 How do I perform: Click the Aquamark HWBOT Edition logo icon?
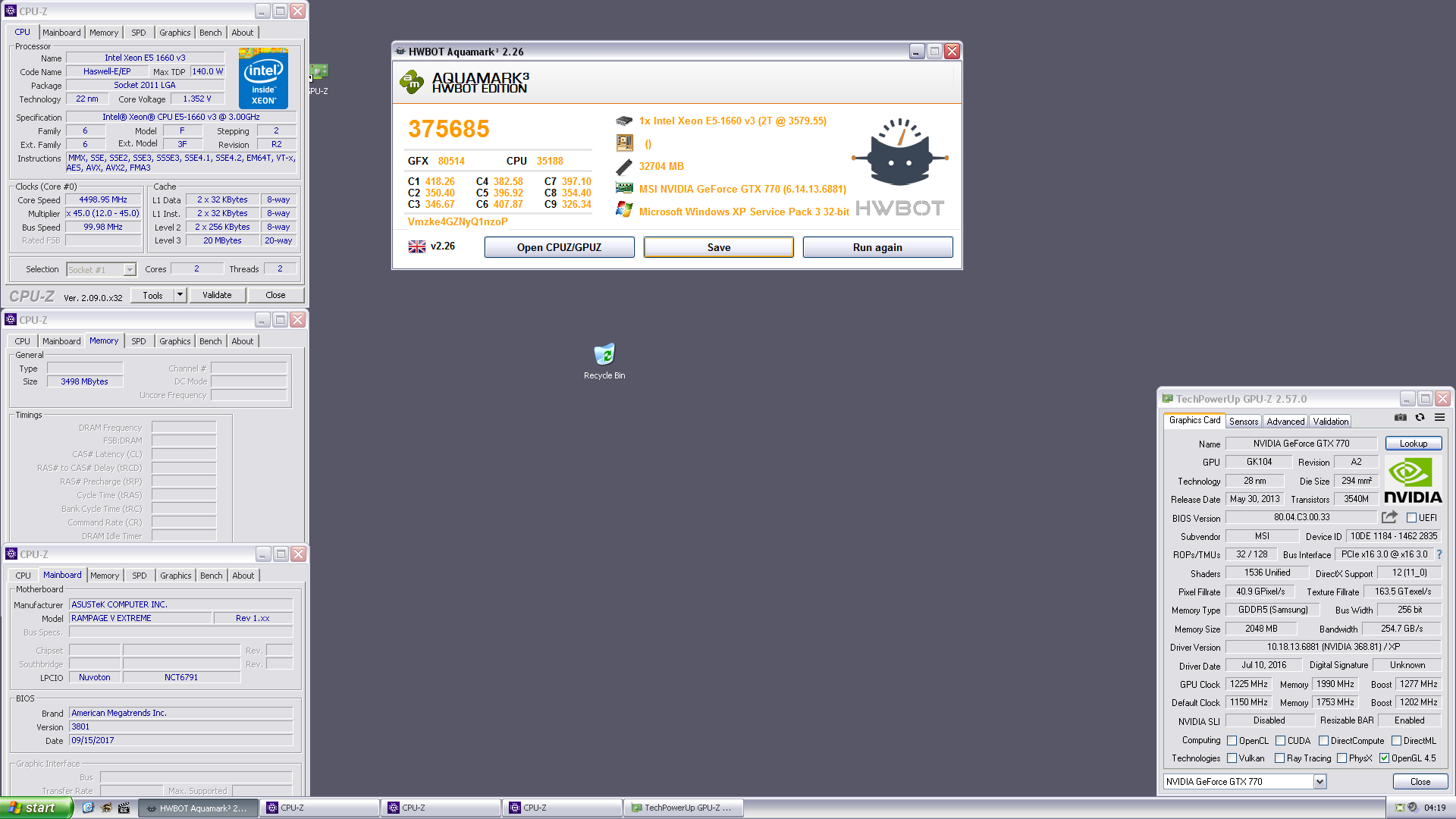pyautogui.click(x=412, y=82)
